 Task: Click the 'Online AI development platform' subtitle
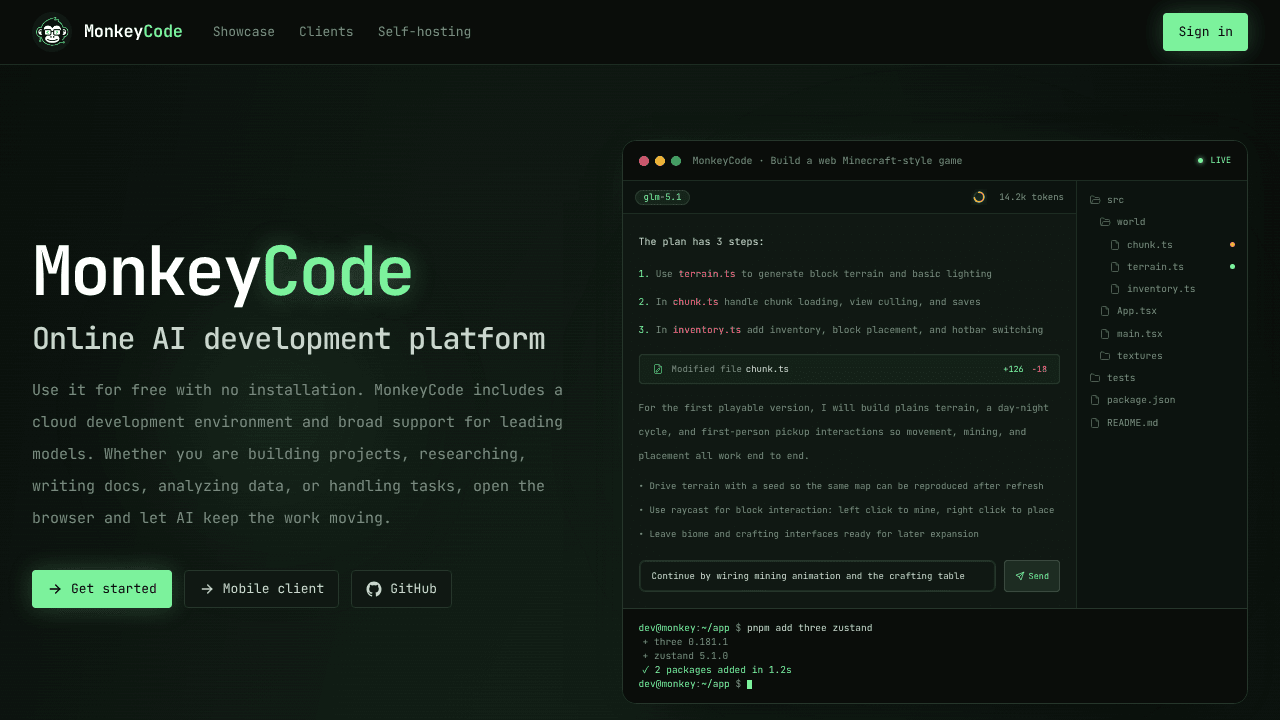pyautogui.click(x=289, y=339)
